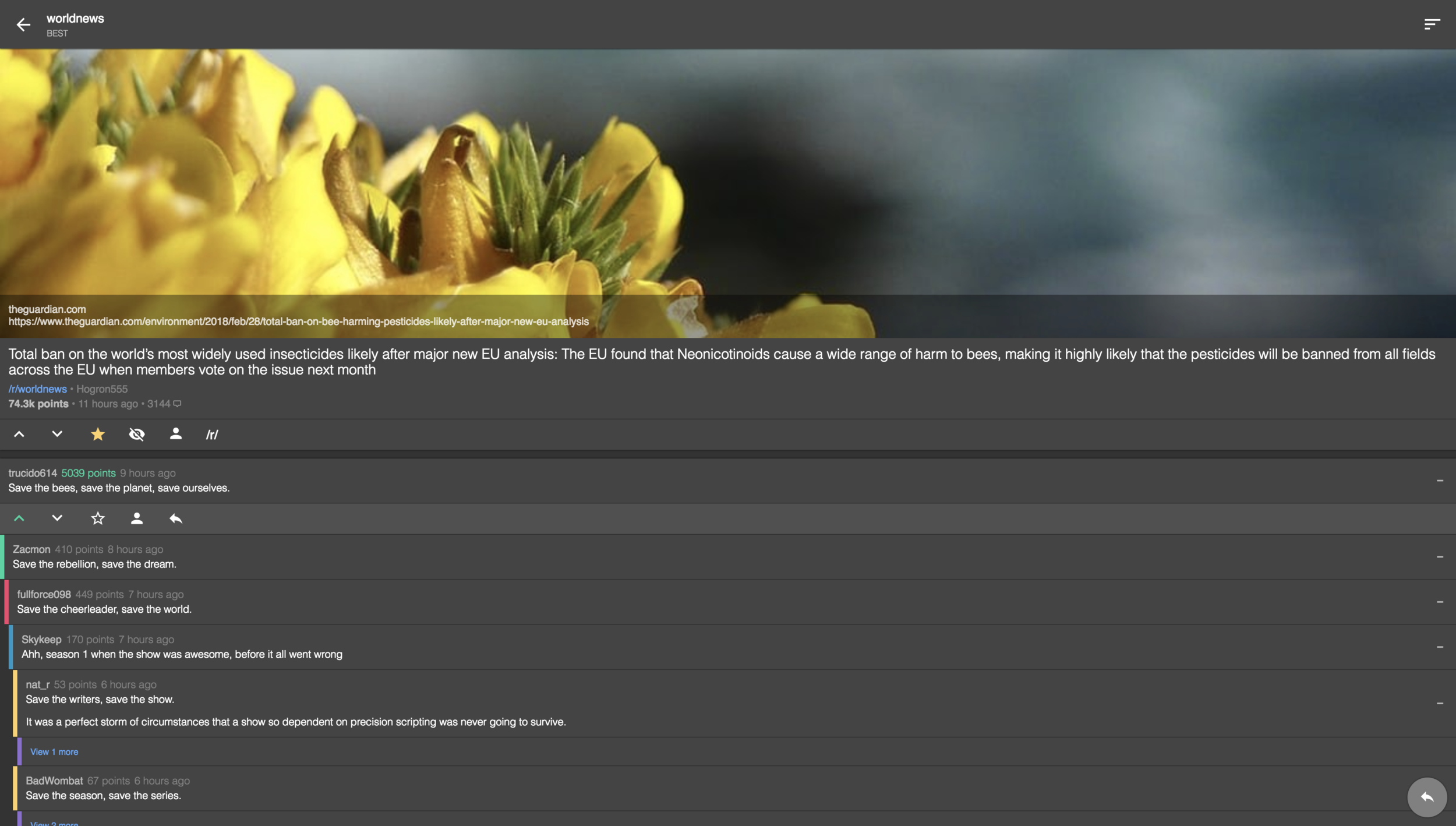Toggle the upvote on trucido614's comment

pyautogui.click(x=19, y=518)
